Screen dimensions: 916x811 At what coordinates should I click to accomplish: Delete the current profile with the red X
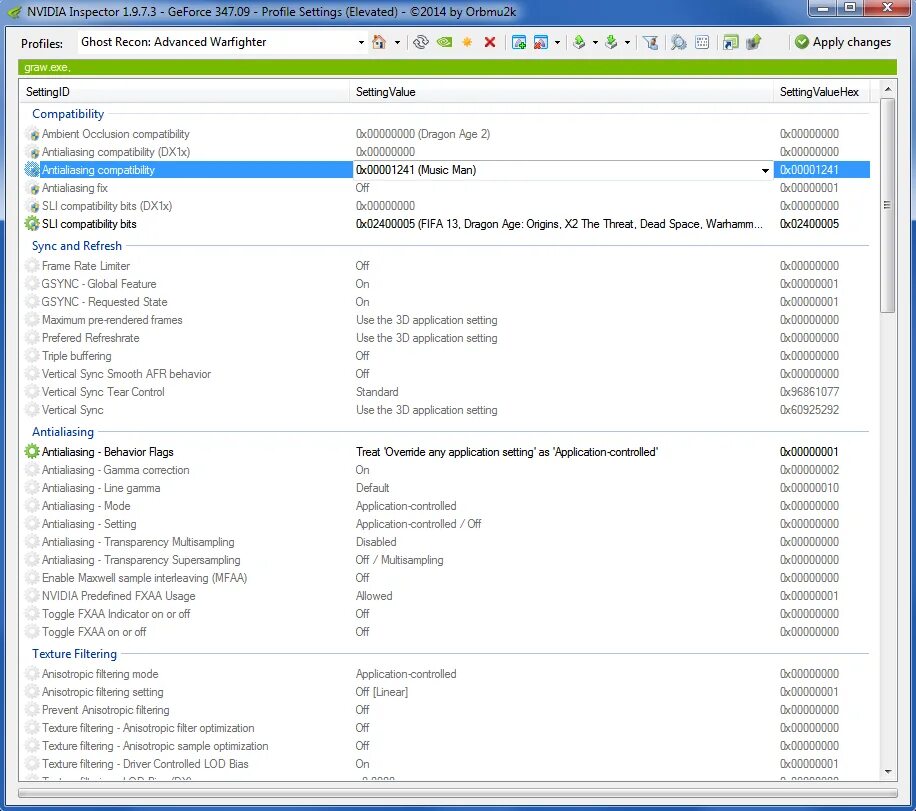(x=490, y=42)
